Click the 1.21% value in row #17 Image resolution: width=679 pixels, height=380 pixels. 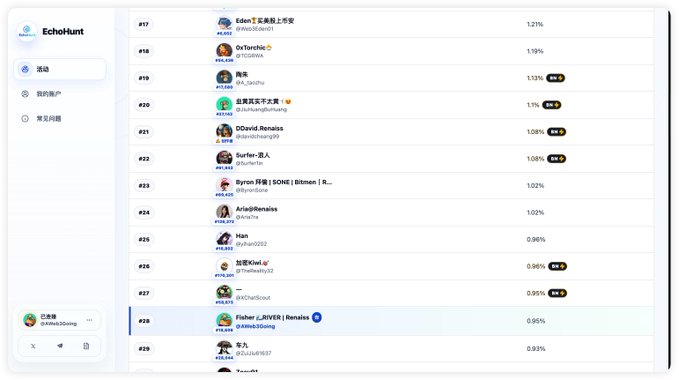click(535, 24)
